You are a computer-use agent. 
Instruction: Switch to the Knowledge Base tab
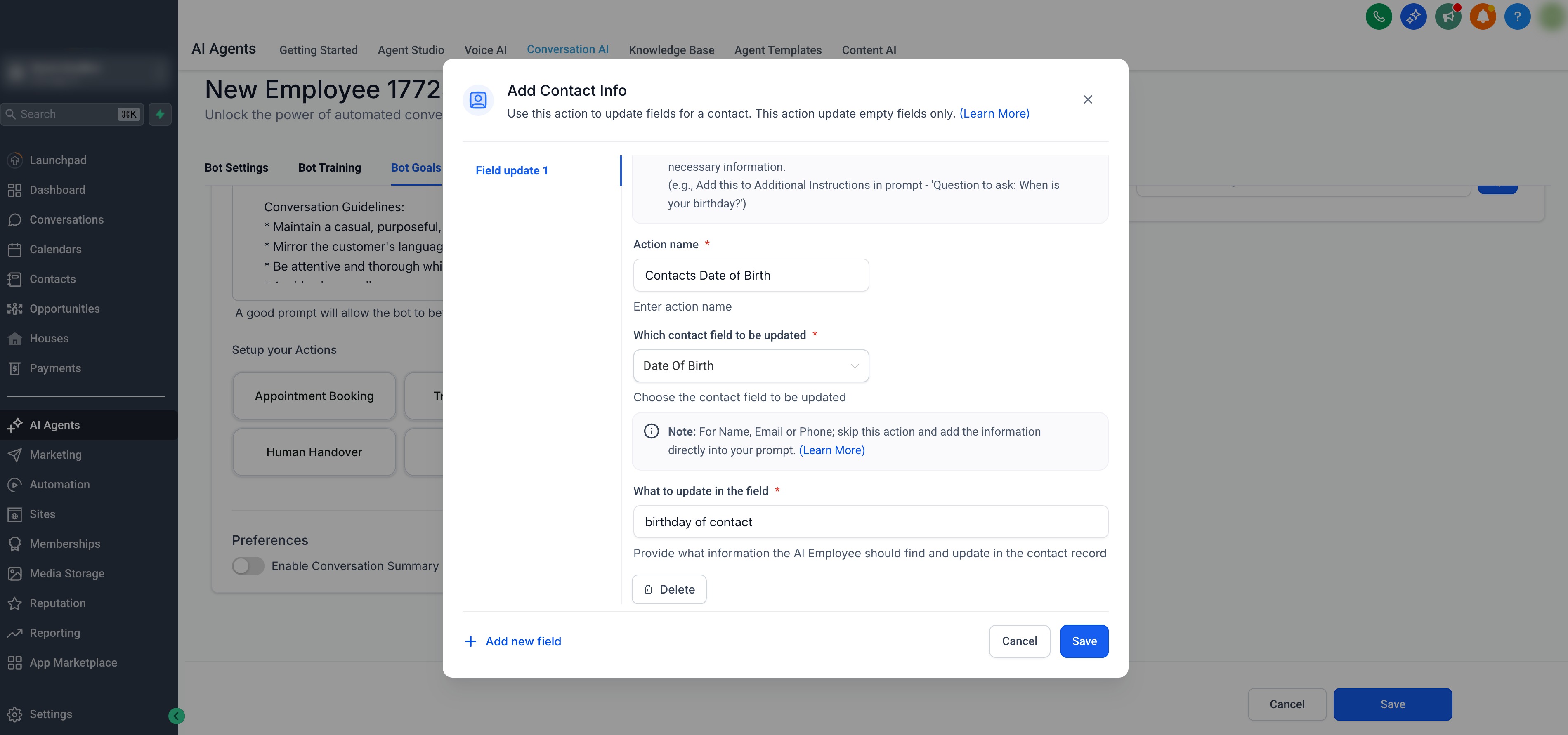(x=671, y=50)
